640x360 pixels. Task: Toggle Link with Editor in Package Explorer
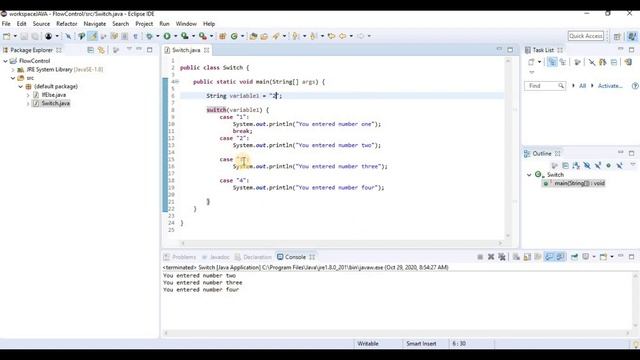point(101,50)
